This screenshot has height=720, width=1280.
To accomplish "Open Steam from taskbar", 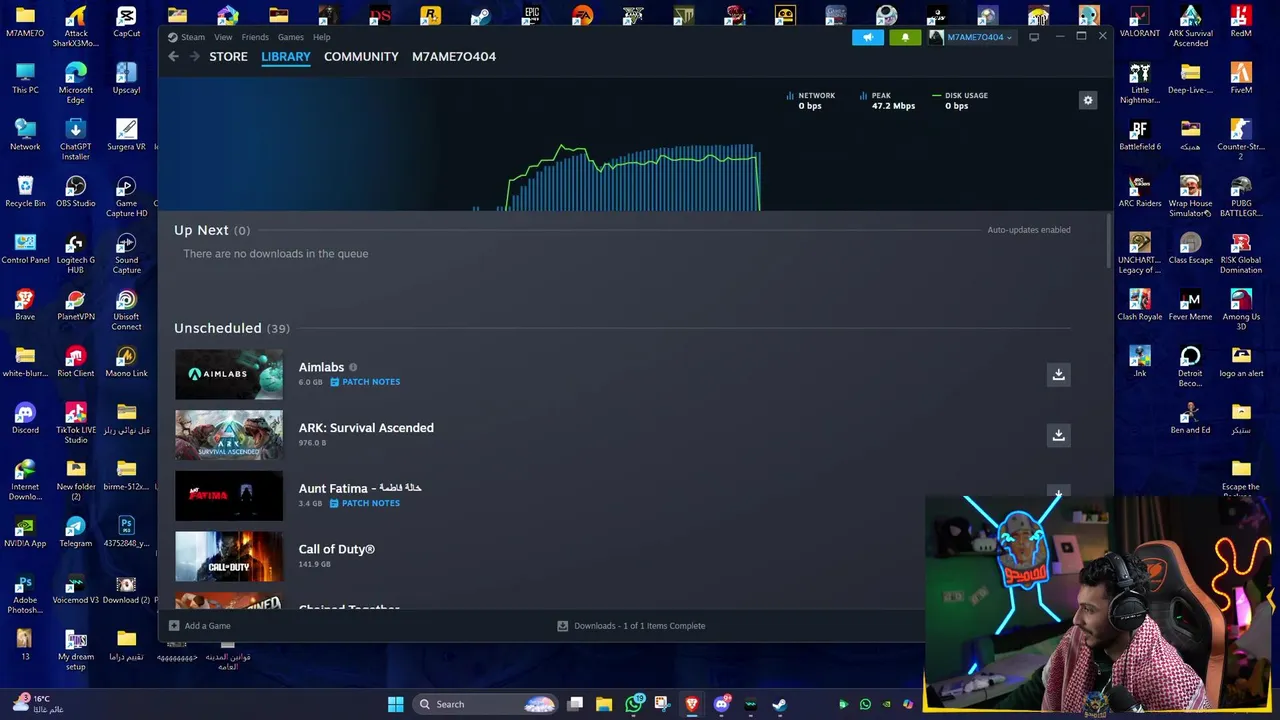I will point(779,704).
